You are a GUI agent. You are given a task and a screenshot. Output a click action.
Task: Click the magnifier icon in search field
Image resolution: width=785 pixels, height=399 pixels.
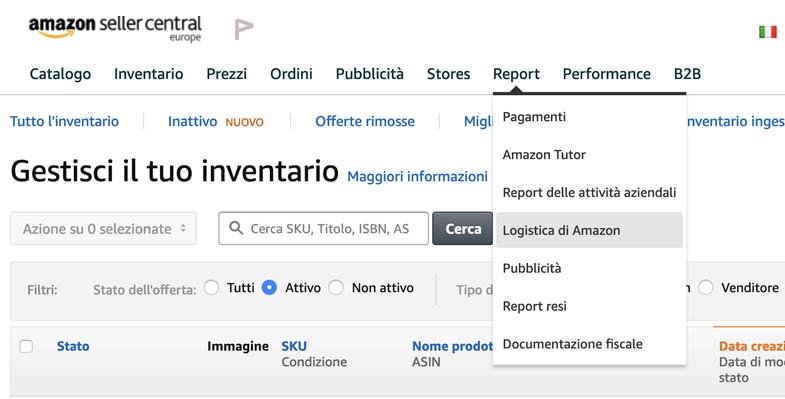point(235,228)
